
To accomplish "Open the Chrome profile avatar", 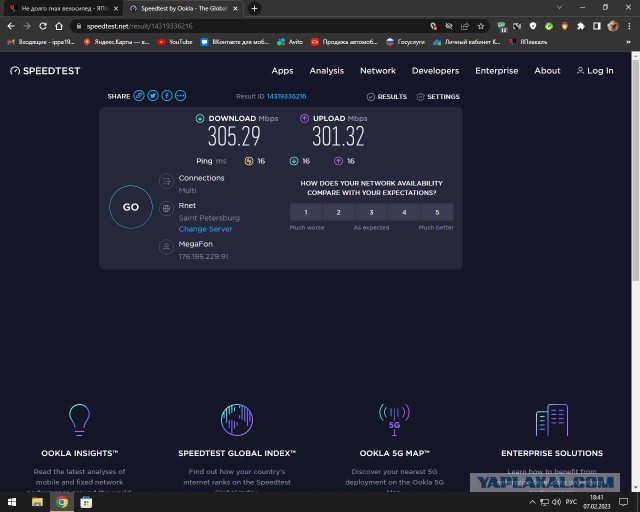I will 613,26.
